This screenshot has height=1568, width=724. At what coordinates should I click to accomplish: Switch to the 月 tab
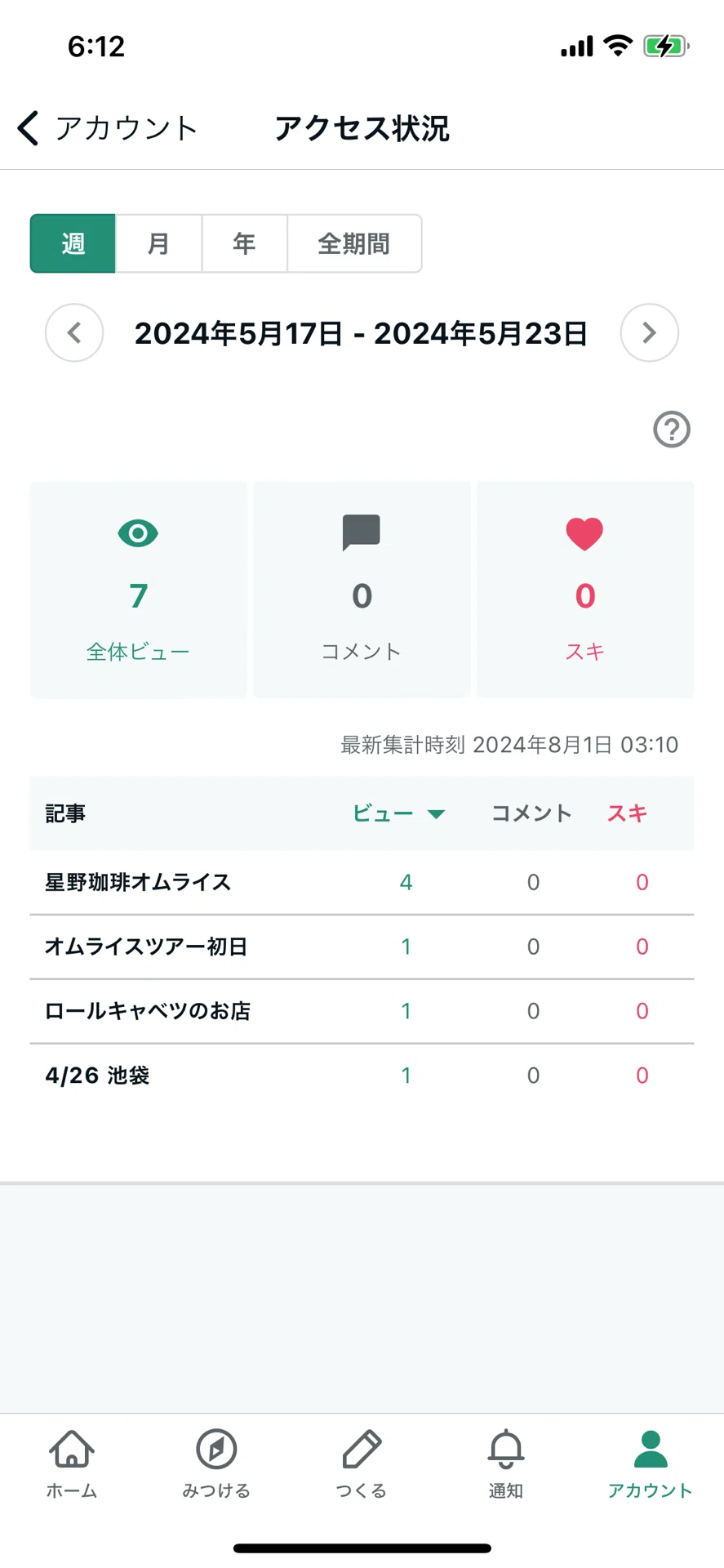click(159, 243)
